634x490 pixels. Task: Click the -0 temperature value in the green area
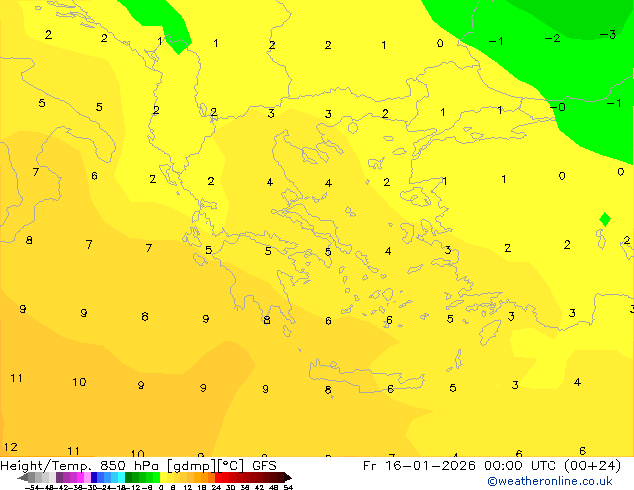click(558, 107)
